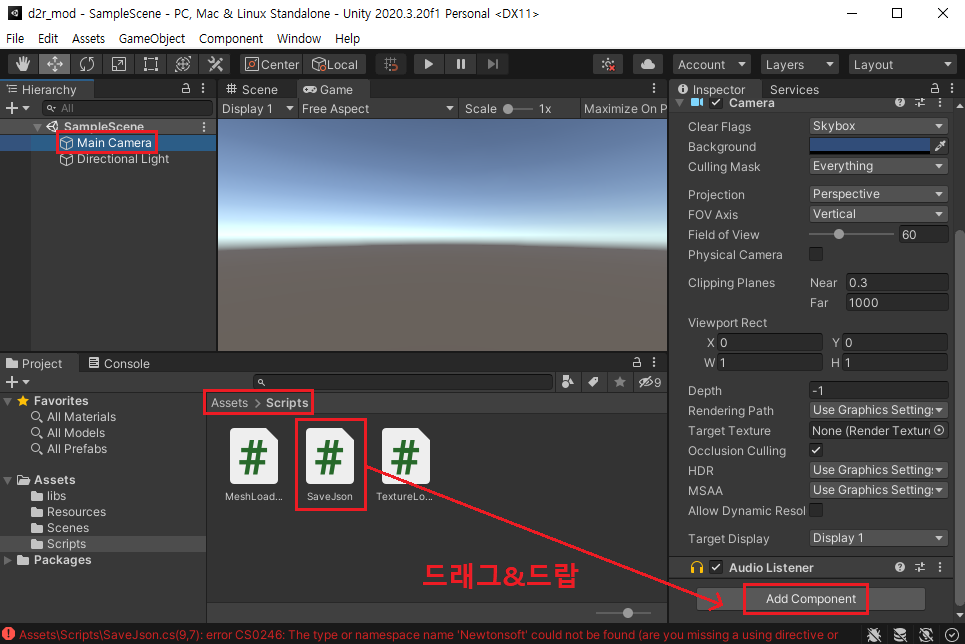Open Hierarchy panel options menu

[203, 89]
